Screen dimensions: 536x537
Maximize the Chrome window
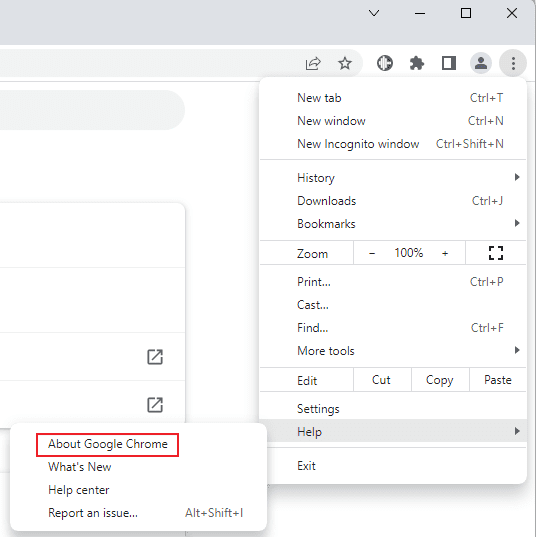466,13
